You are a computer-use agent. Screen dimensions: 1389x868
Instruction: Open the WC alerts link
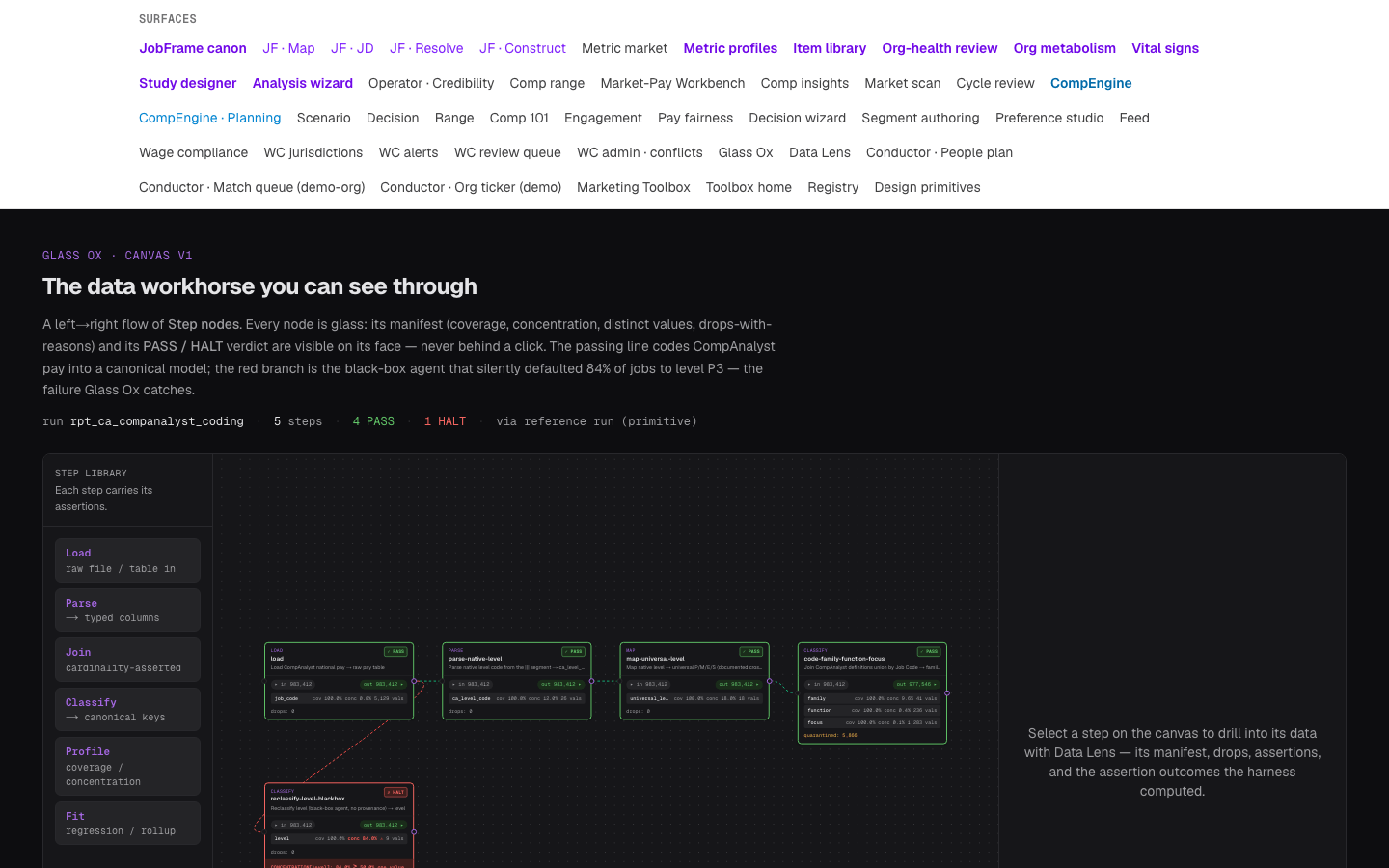pos(408,152)
